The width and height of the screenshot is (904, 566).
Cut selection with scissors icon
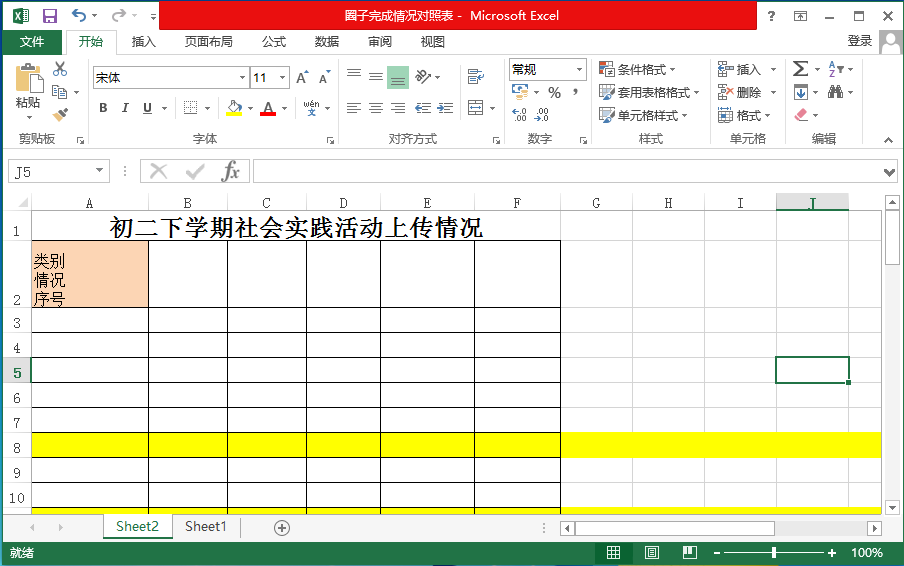[x=60, y=69]
